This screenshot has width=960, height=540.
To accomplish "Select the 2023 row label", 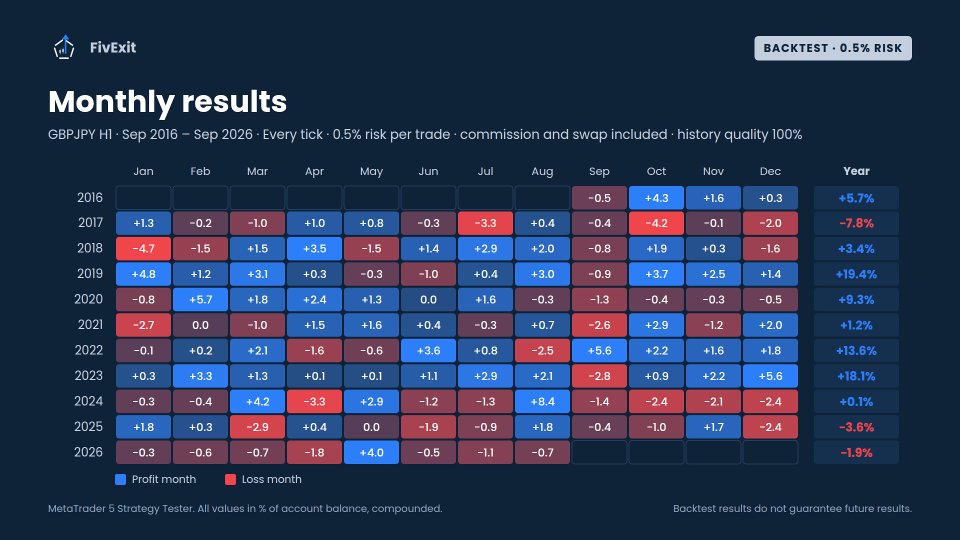I will [89, 376].
